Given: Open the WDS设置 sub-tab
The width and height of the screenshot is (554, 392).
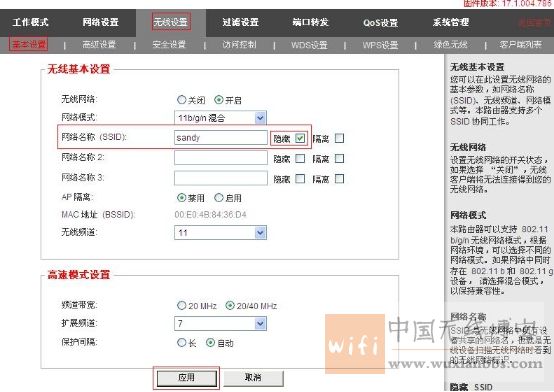Looking at the screenshot, I should tap(309, 45).
